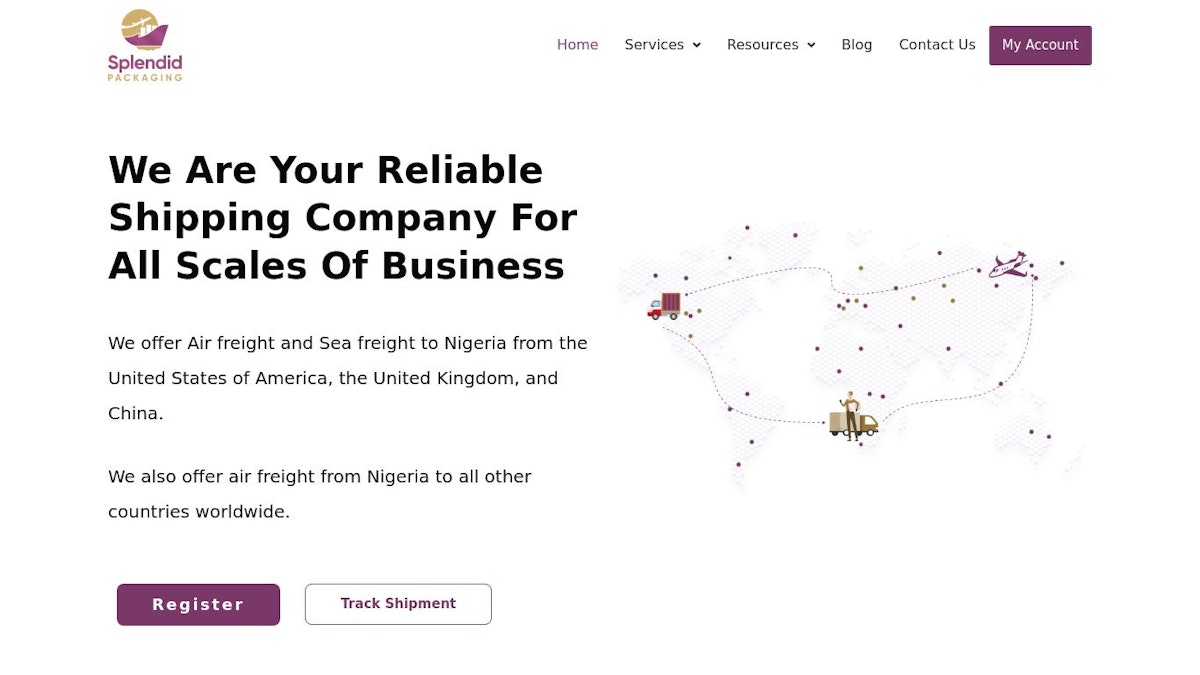Expand the Resources dropdown arrow
The image size is (1200, 675).
point(811,45)
